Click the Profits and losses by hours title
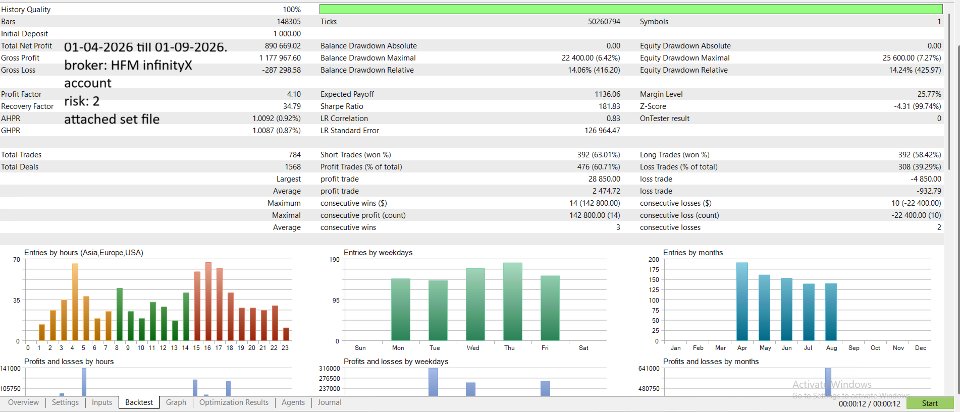 69,362
